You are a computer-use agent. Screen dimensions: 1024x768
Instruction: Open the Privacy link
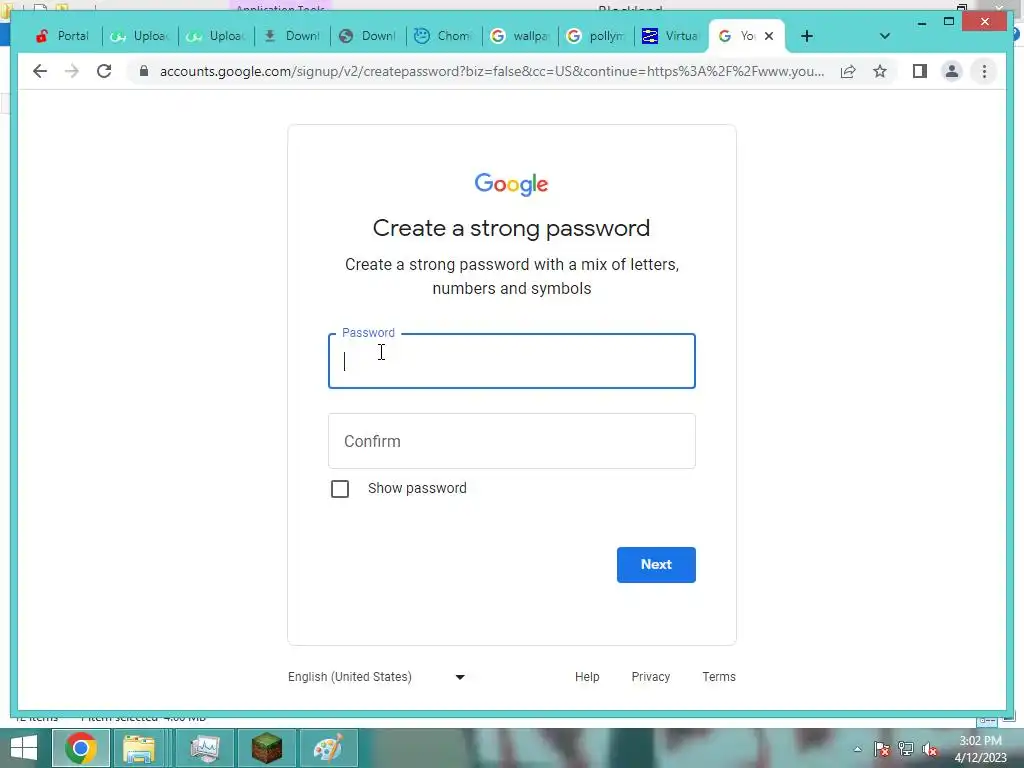pyautogui.click(x=650, y=677)
